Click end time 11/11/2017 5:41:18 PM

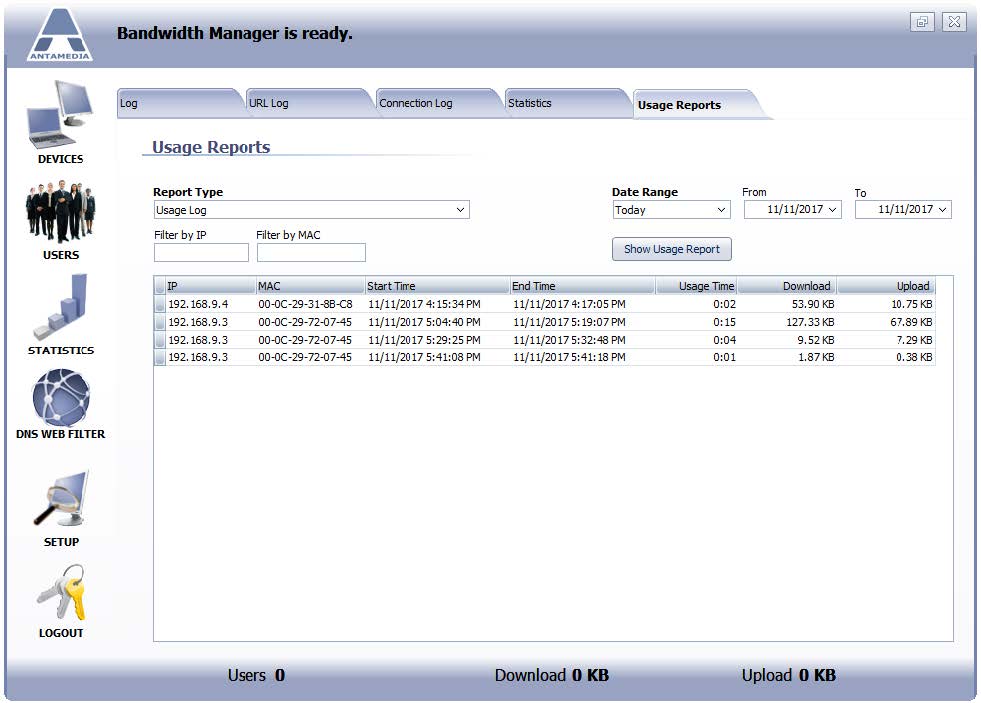[569, 357]
